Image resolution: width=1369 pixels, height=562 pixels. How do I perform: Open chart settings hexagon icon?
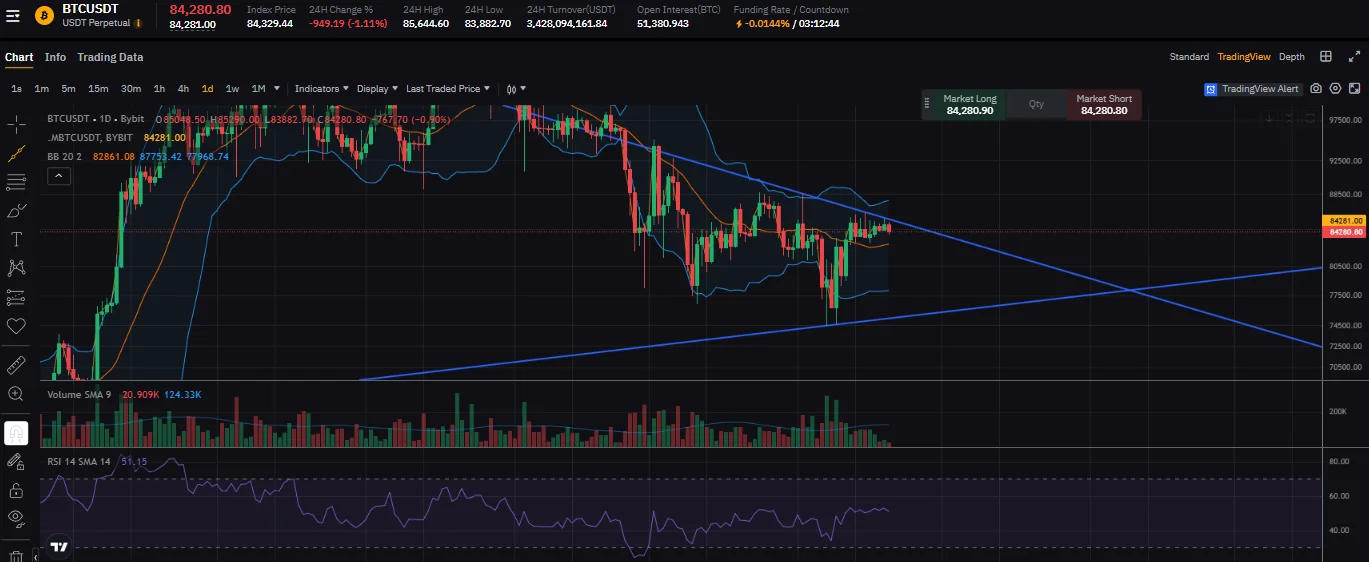[1334, 89]
